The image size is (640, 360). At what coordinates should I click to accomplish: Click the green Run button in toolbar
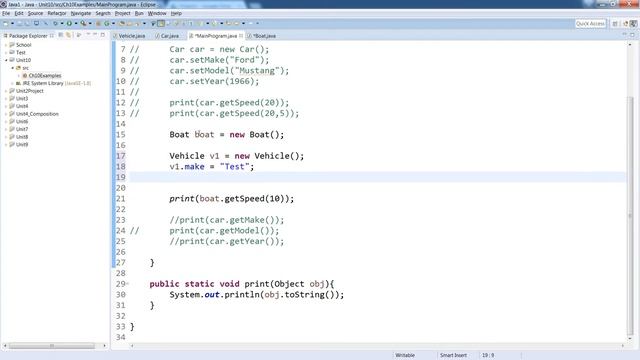(69, 24)
